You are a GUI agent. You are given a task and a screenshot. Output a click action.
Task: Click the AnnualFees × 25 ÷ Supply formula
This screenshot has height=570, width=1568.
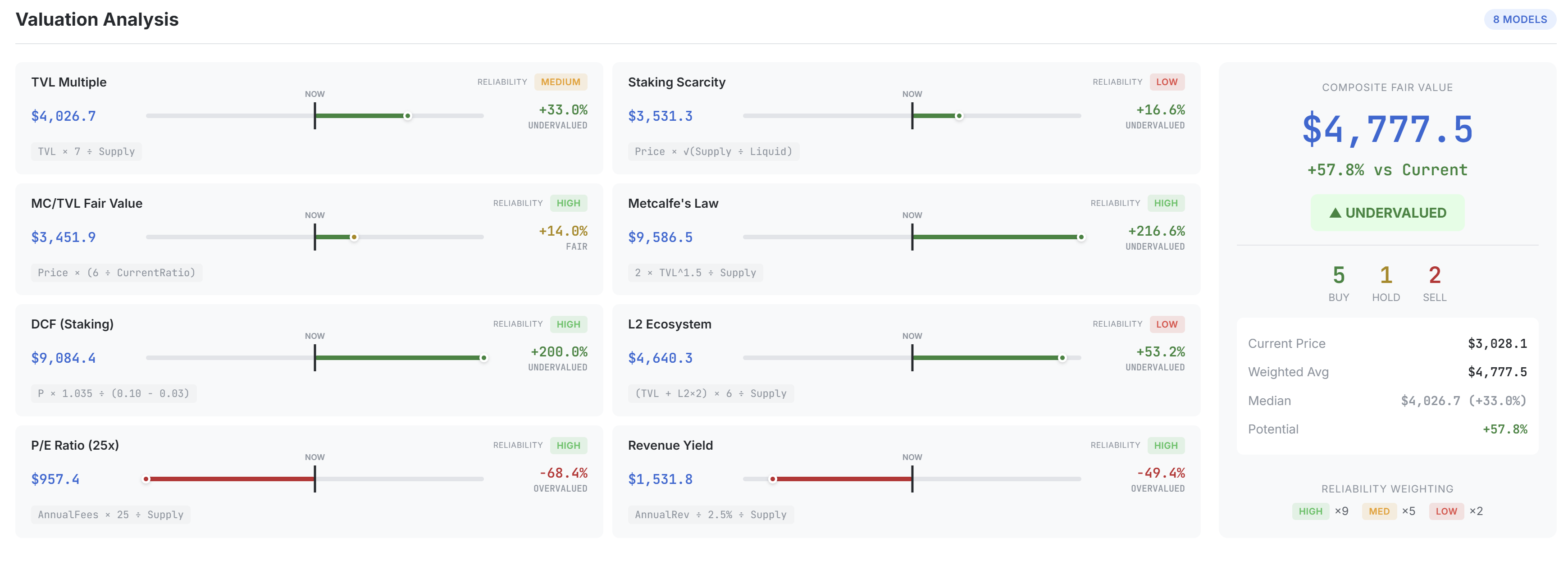[x=110, y=515]
